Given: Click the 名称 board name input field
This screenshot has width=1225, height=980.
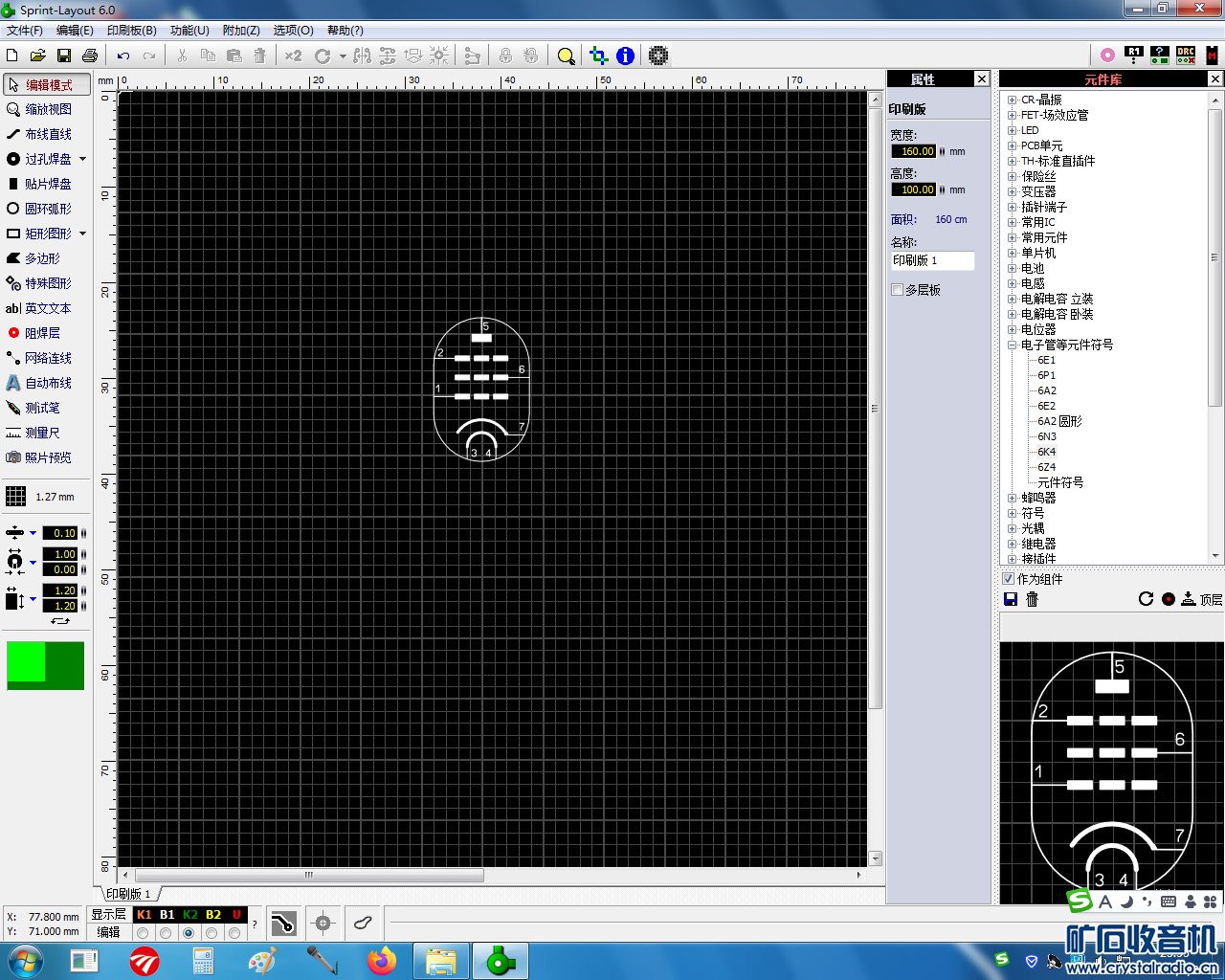Looking at the screenshot, I should coord(932,260).
